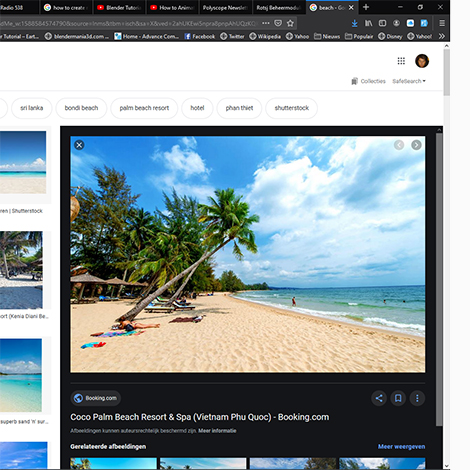
Task: Toggle the sidebar view icon
Action: (x=382, y=23)
